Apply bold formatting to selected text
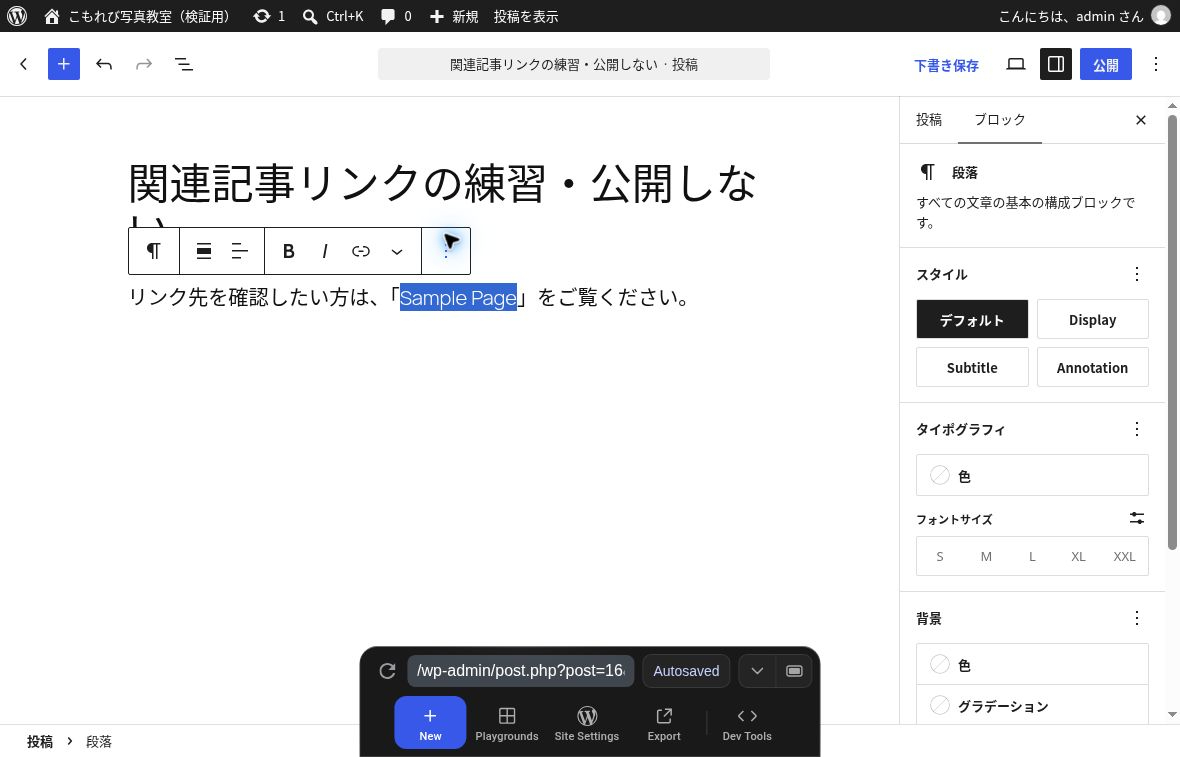The height and width of the screenshot is (757, 1180). coord(288,251)
